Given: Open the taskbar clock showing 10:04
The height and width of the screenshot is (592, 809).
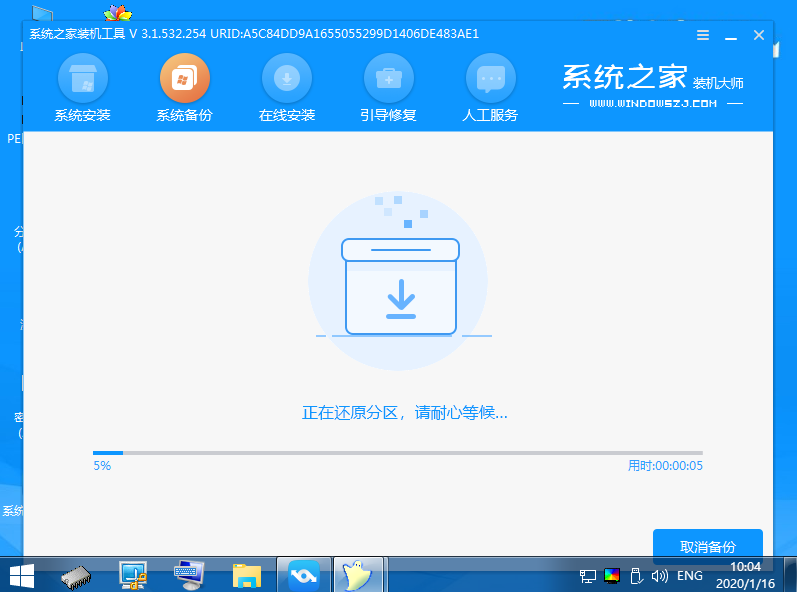Looking at the screenshot, I should (x=746, y=575).
